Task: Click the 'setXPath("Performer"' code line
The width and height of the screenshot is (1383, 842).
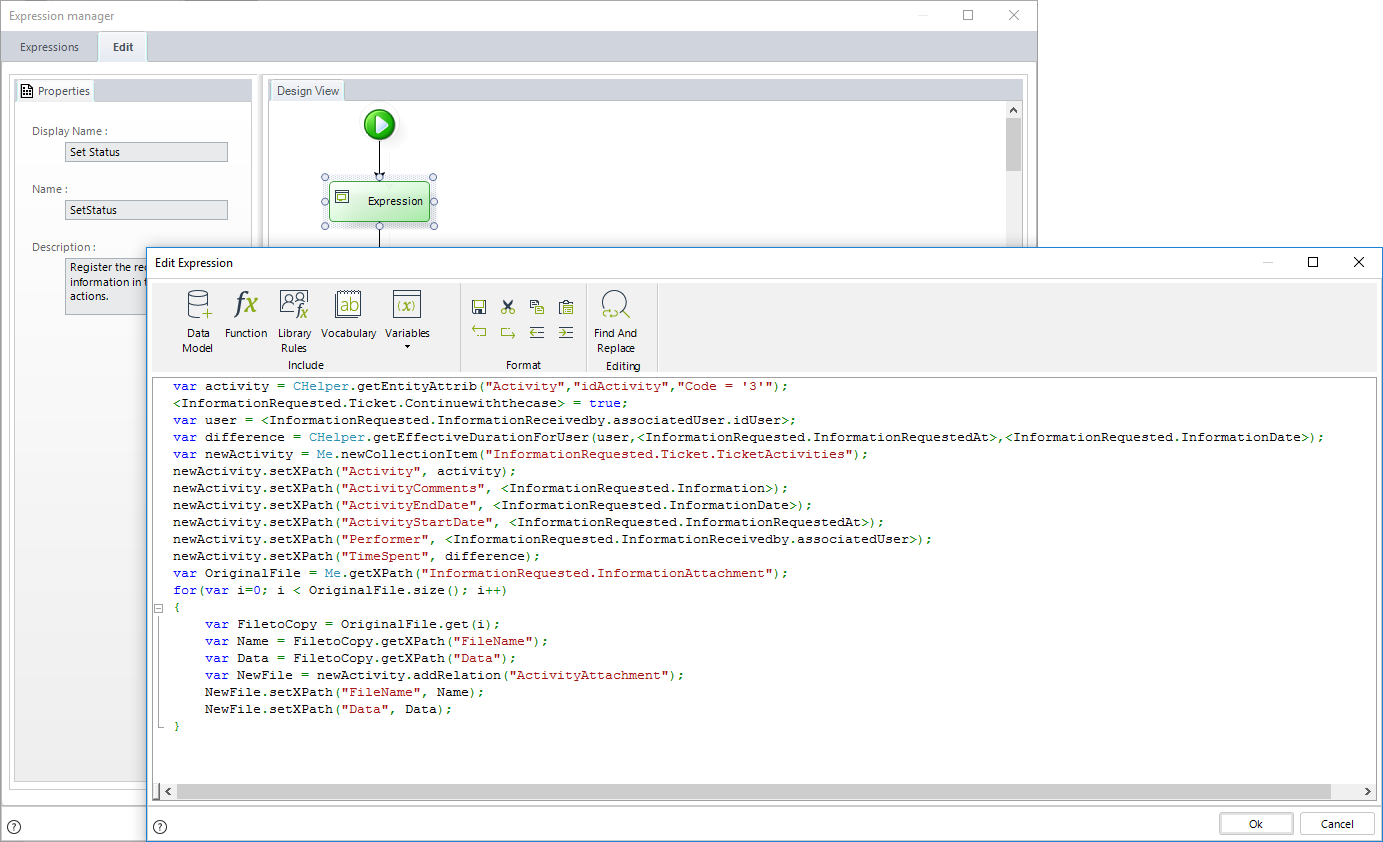Action: [x=552, y=539]
